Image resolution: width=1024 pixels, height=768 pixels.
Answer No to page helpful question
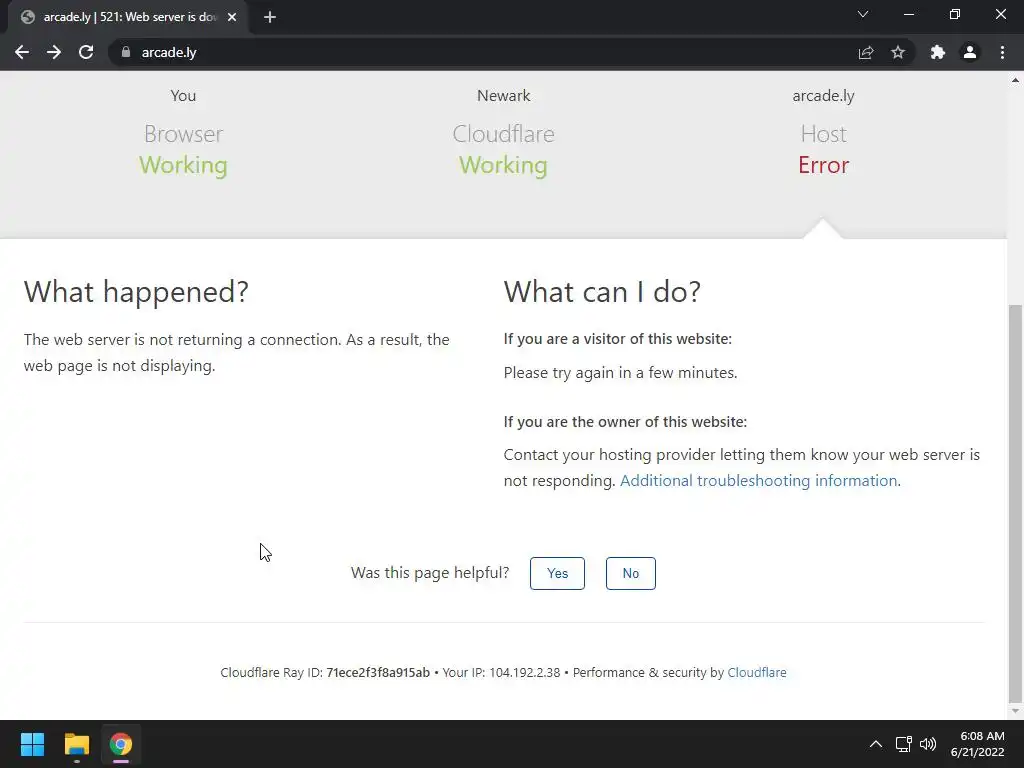(x=630, y=573)
